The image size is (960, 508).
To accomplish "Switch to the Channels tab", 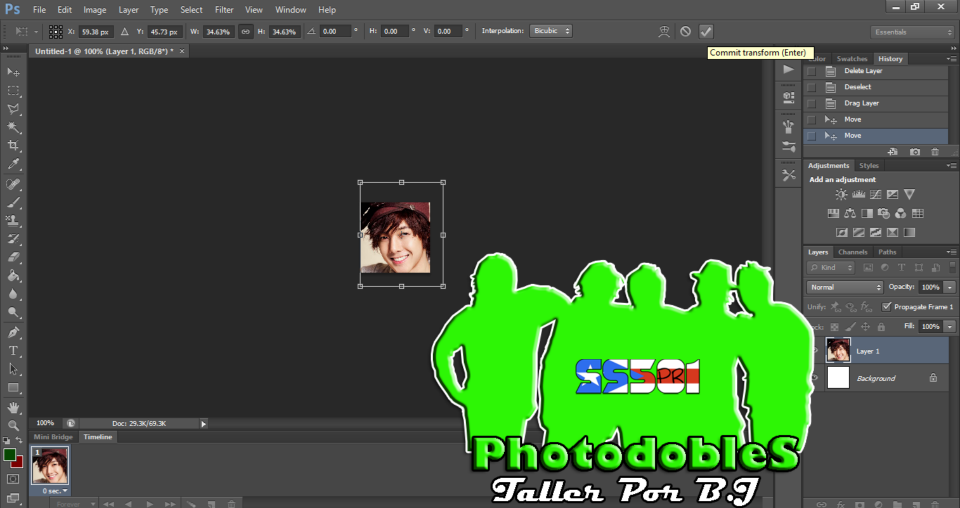I will 852,252.
